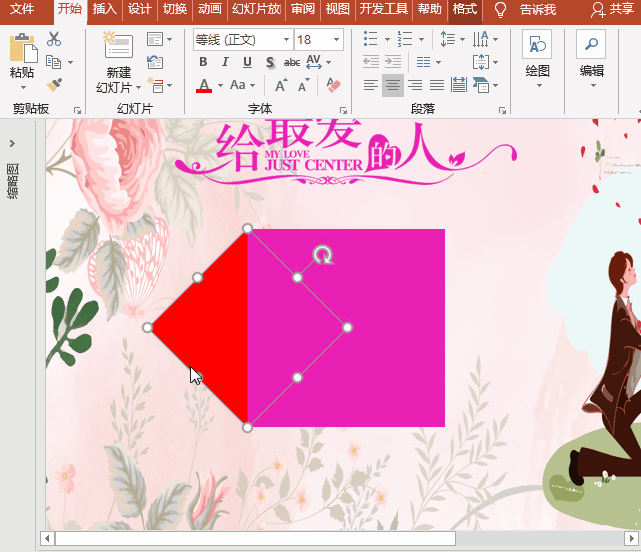Viewport: 641px width, 552px height.
Task: Justify paragraph text
Action: pyautogui.click(x=437, y=85)
